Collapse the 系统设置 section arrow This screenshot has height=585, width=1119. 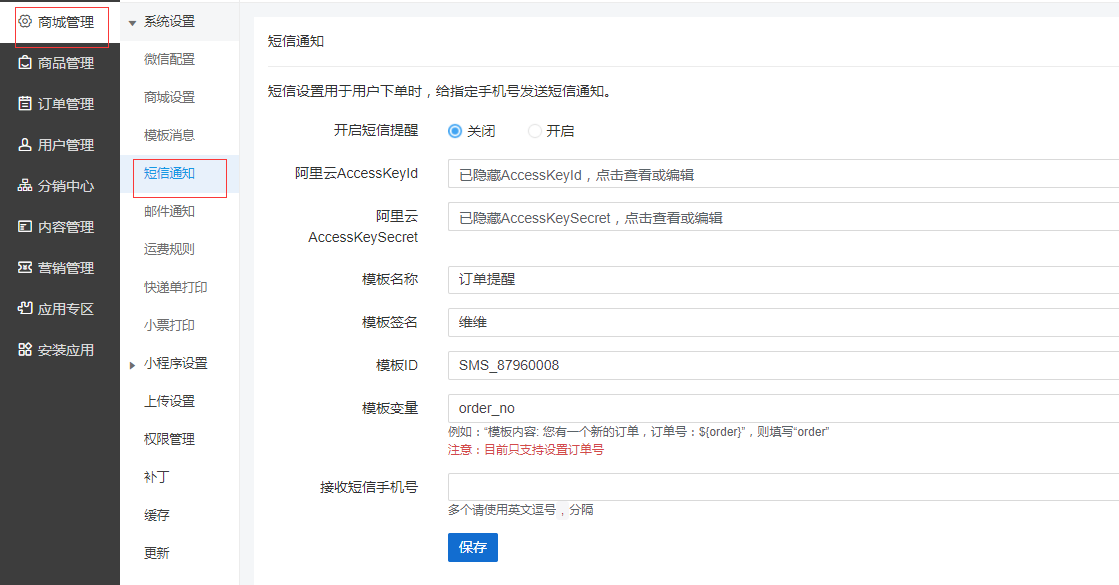click(132, 23)
